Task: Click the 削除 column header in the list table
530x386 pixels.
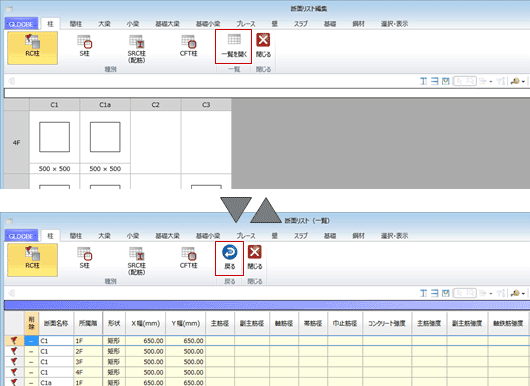Action: click(31, 323)
